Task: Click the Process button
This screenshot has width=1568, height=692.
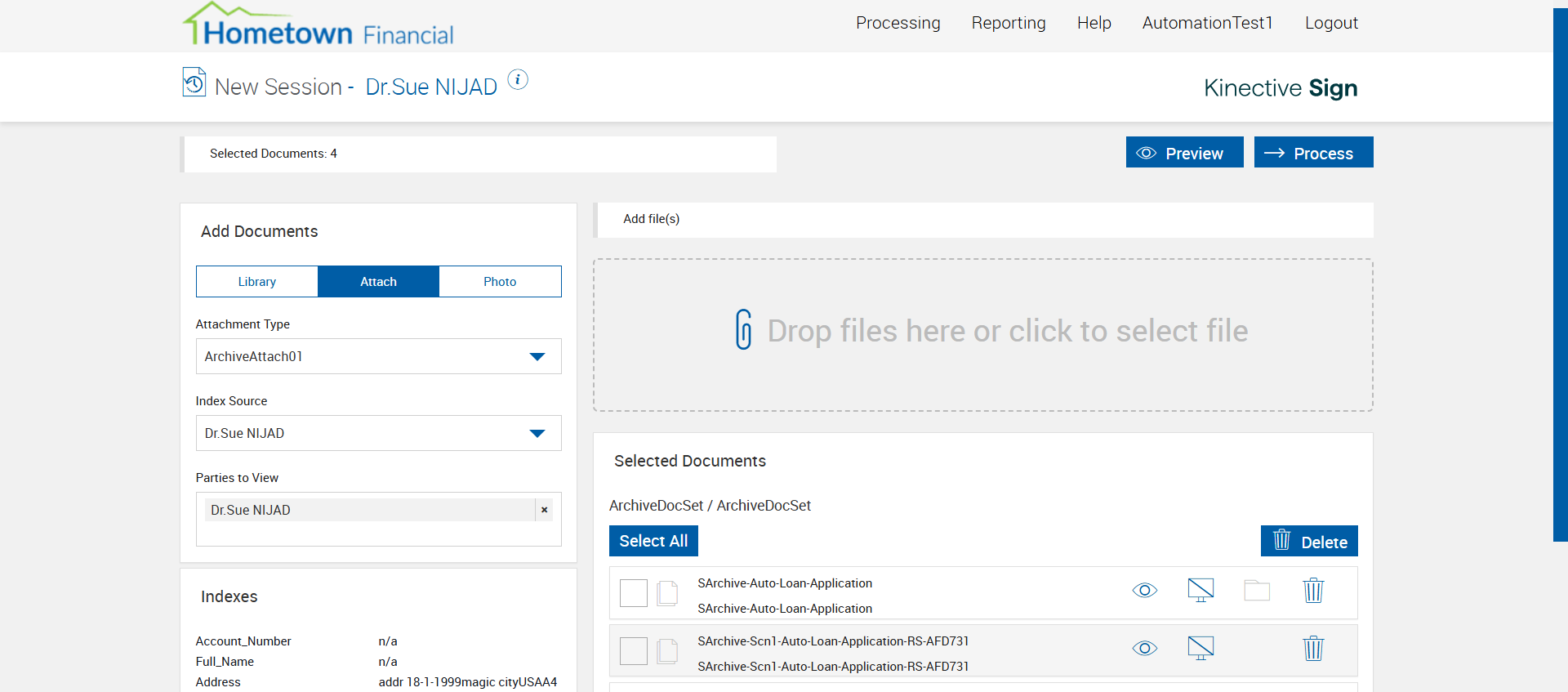Action: click(1314, 152)
